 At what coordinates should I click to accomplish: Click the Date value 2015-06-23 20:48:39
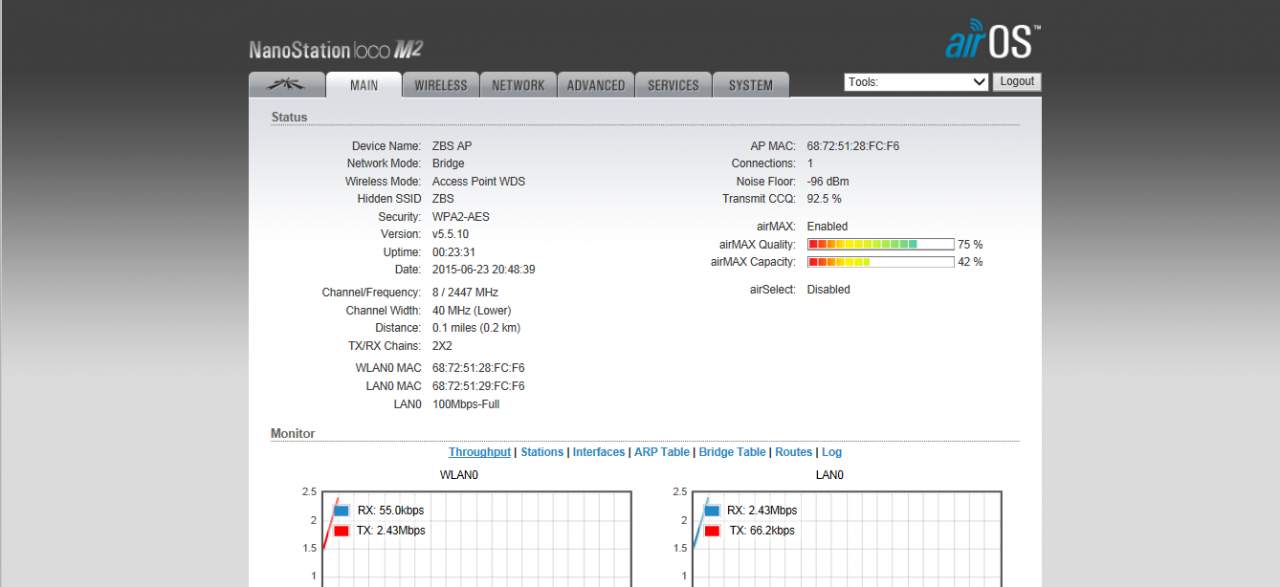tap(484, 270)
